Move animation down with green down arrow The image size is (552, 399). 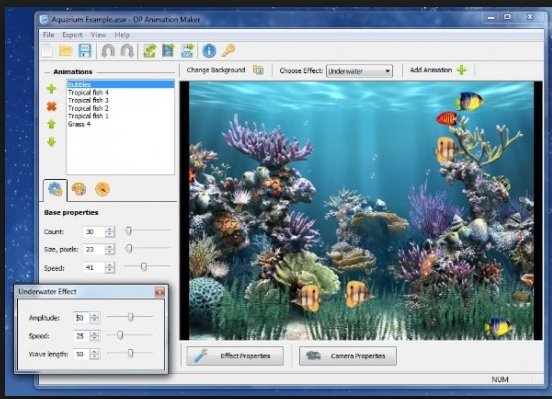coord(51,142)
